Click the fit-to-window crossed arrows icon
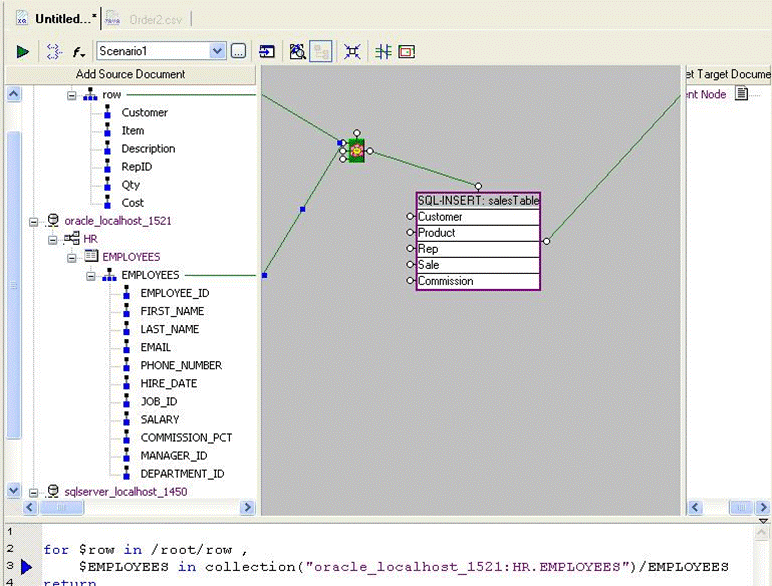772x586 pixels. [352, 51]
